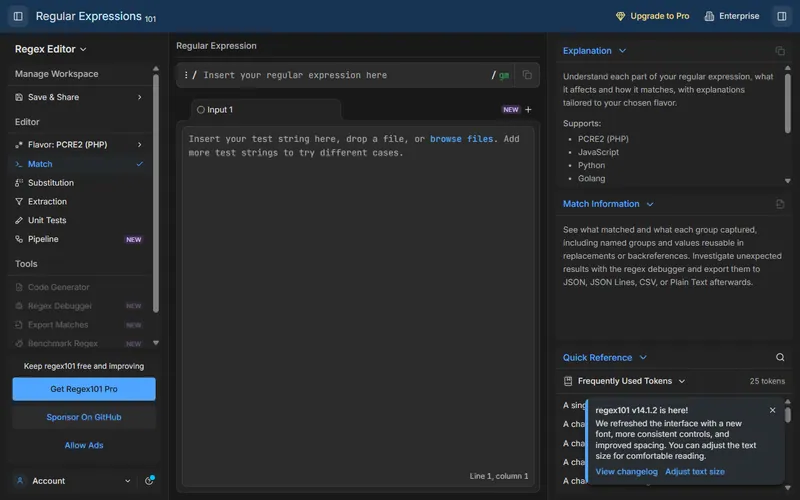
Task: Select Substitution mode
Action: pos(79,183)
